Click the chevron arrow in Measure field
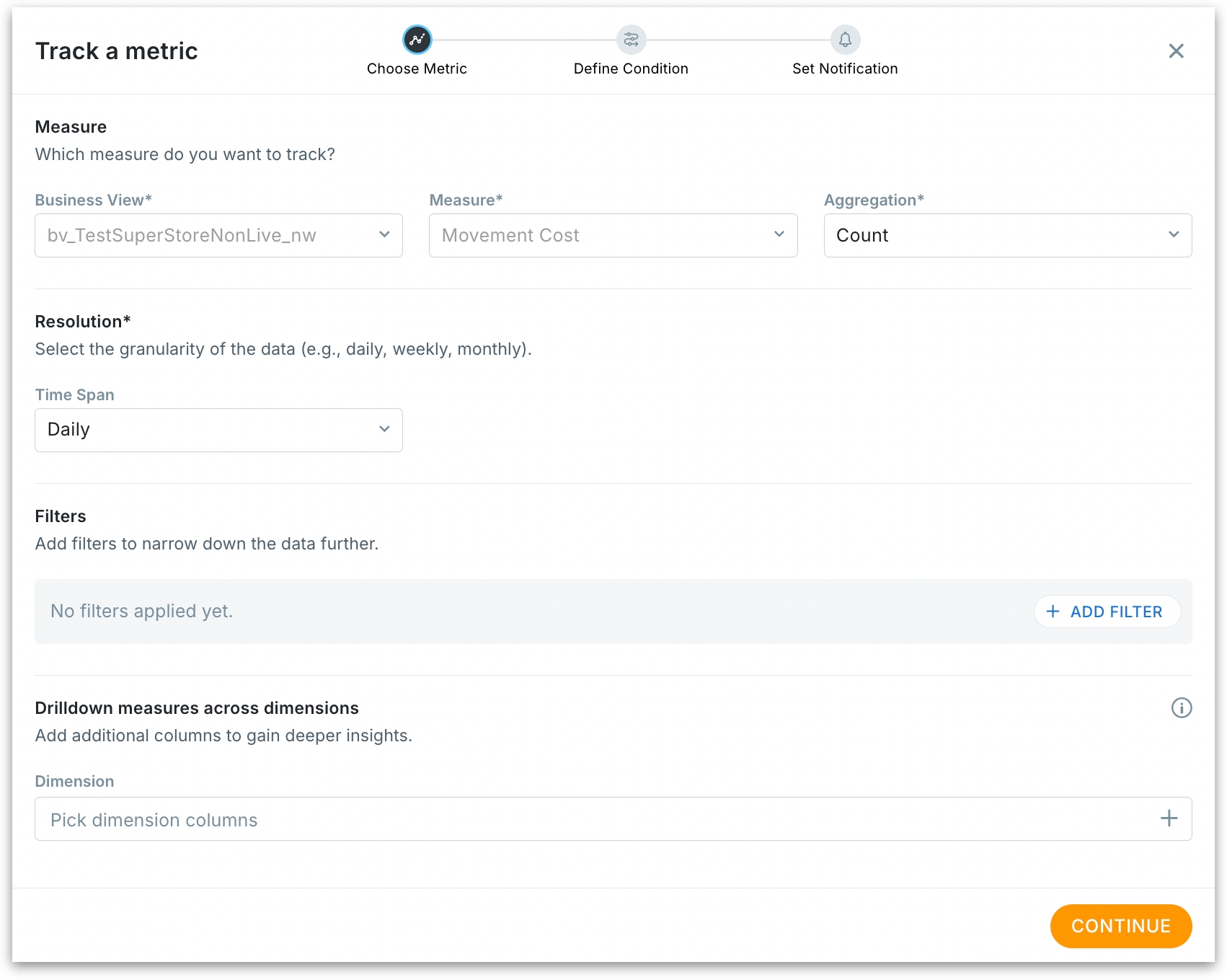The image size is (1227, 980). pyautogui.click(x=779, y=235)
